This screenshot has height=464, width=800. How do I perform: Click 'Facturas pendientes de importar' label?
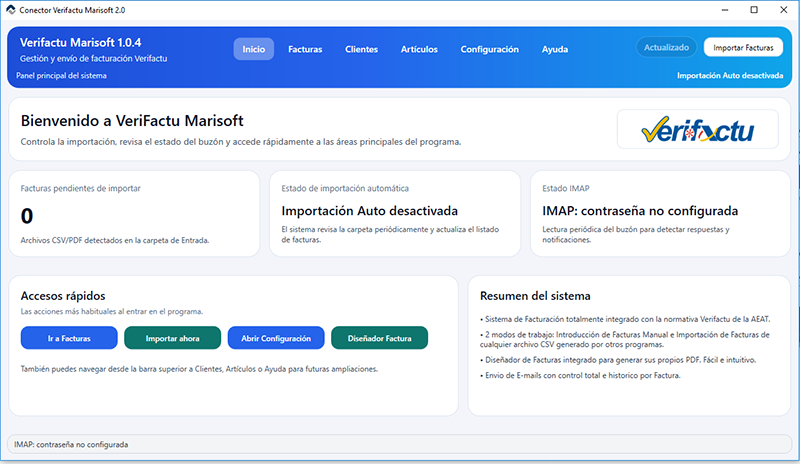tap(81, 188)
